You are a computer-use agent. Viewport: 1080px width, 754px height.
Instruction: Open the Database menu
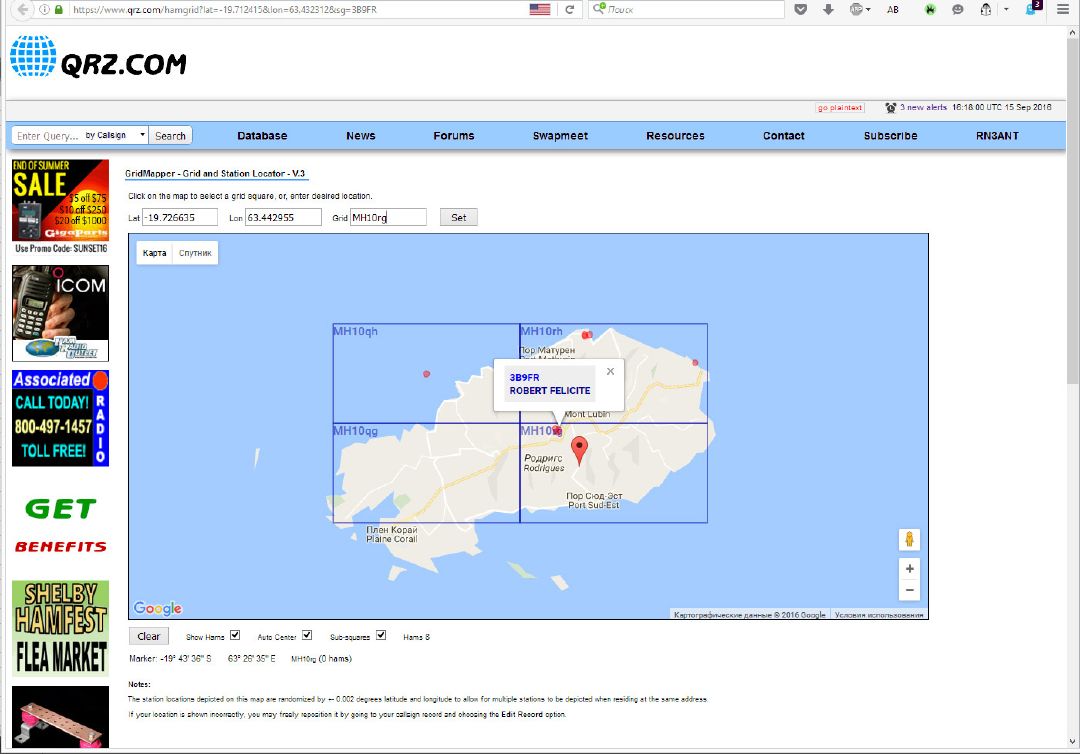tap(262, 136)
